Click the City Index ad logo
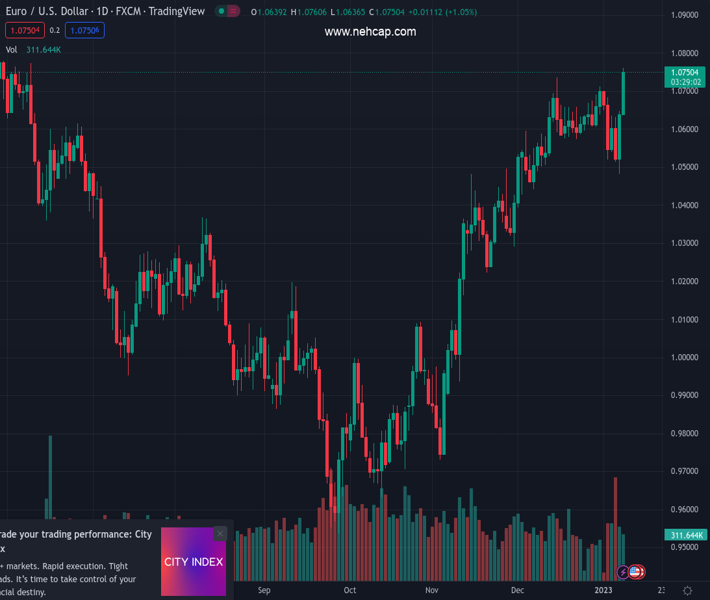 [193, 562]
